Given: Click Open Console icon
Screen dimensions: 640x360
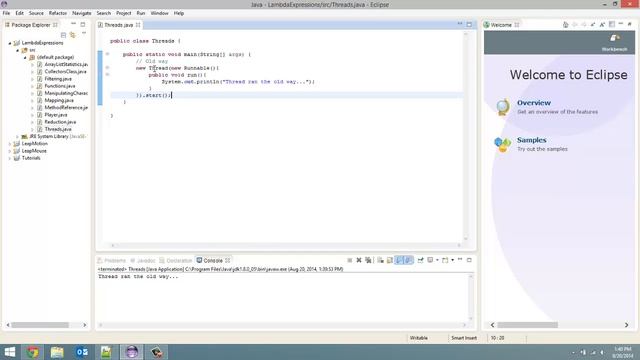Looking at the screenshot, I should point(445,260).
